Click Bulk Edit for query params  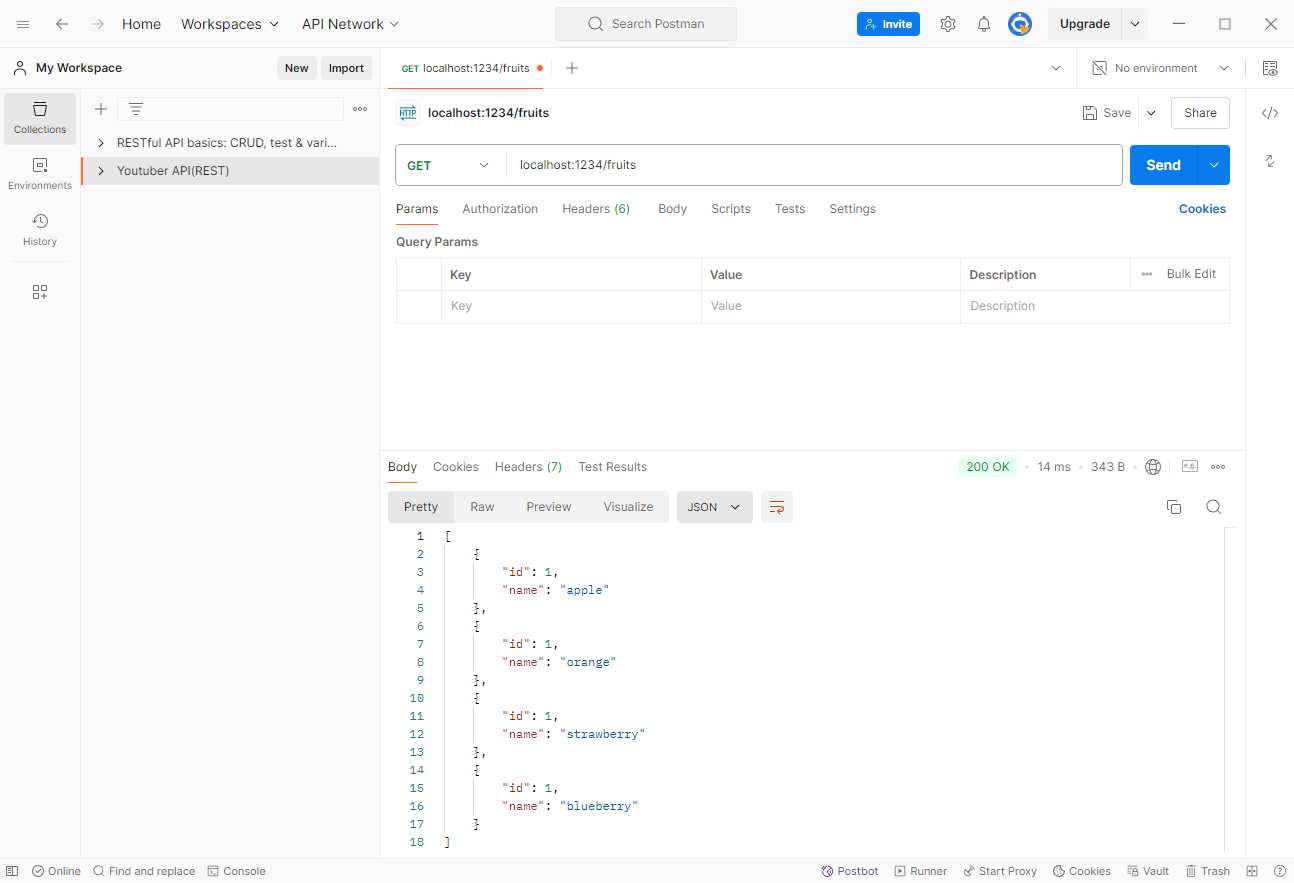point(1191,274)
